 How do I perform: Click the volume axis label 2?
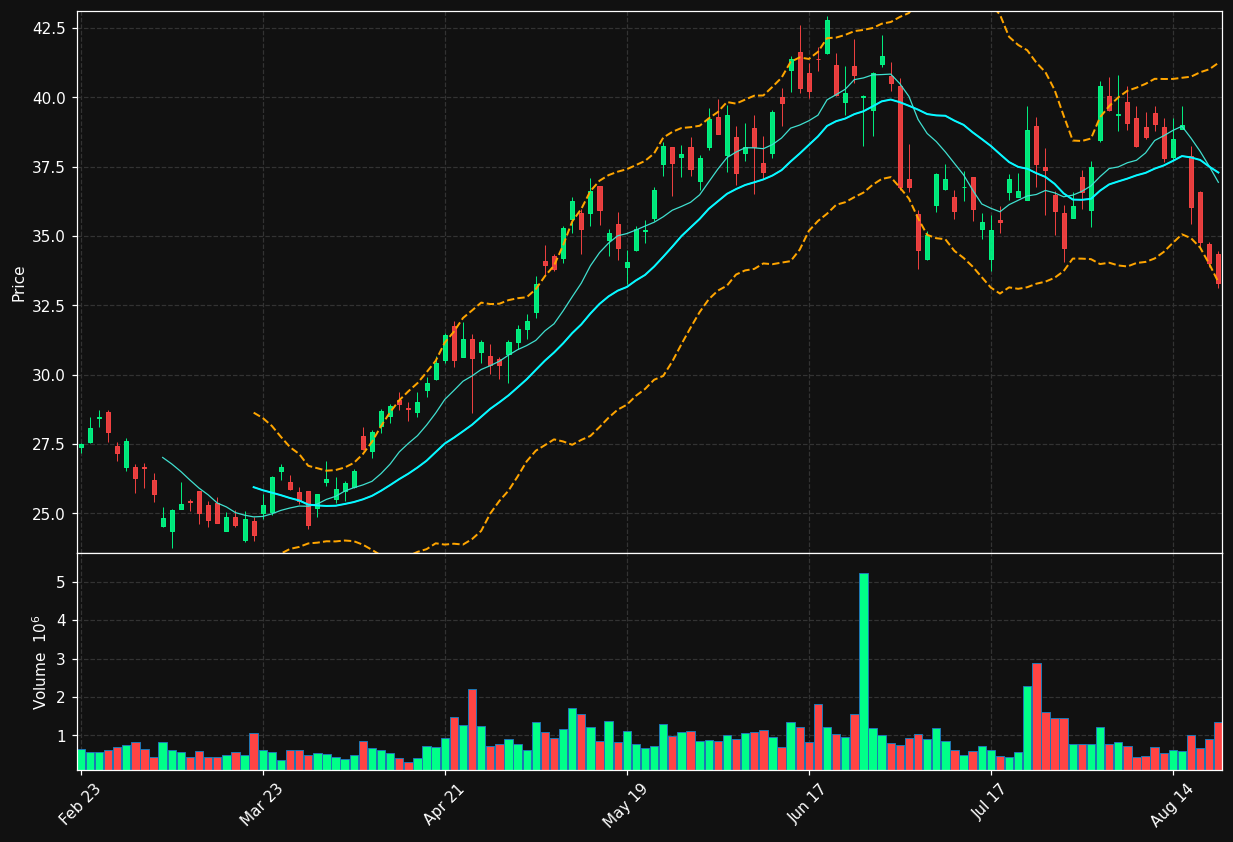pos(61,697)
